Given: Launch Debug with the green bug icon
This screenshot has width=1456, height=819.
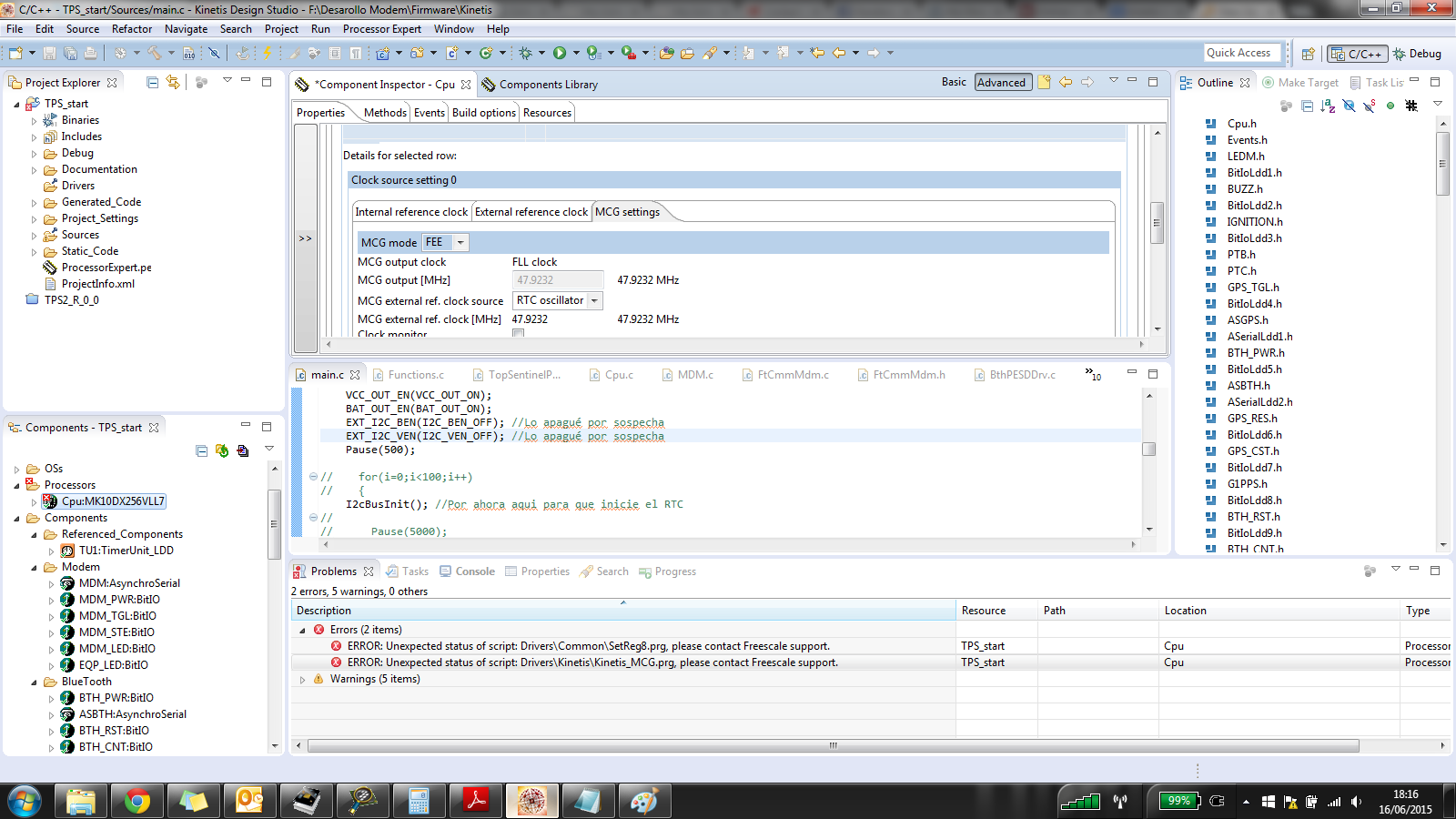Looking at the screenshot, I should [x=525, y=54].
